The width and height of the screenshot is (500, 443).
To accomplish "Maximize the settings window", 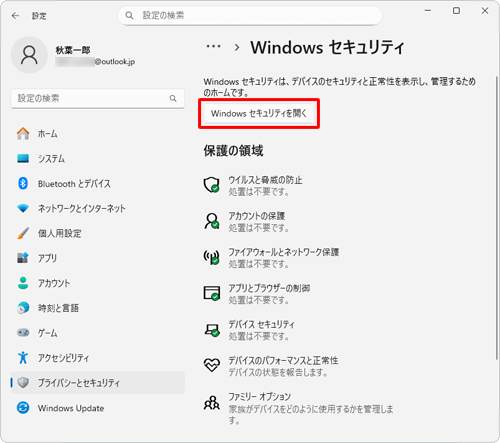I will [456, 11].
